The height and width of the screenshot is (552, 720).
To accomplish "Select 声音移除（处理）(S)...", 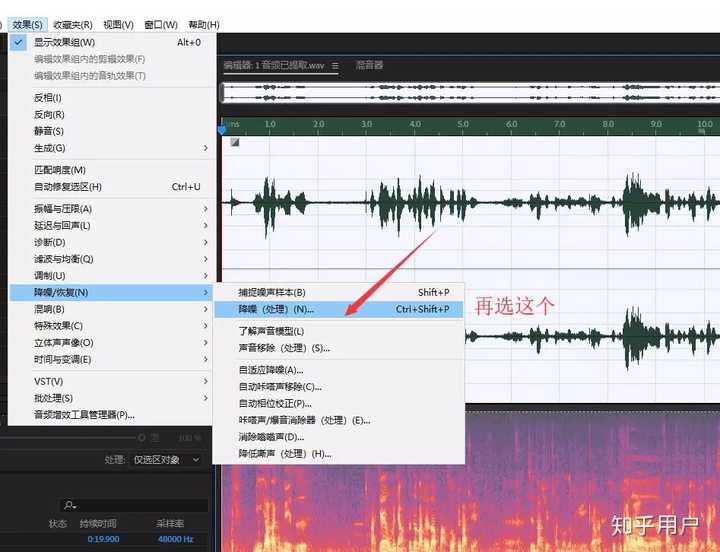I will 339,348.
